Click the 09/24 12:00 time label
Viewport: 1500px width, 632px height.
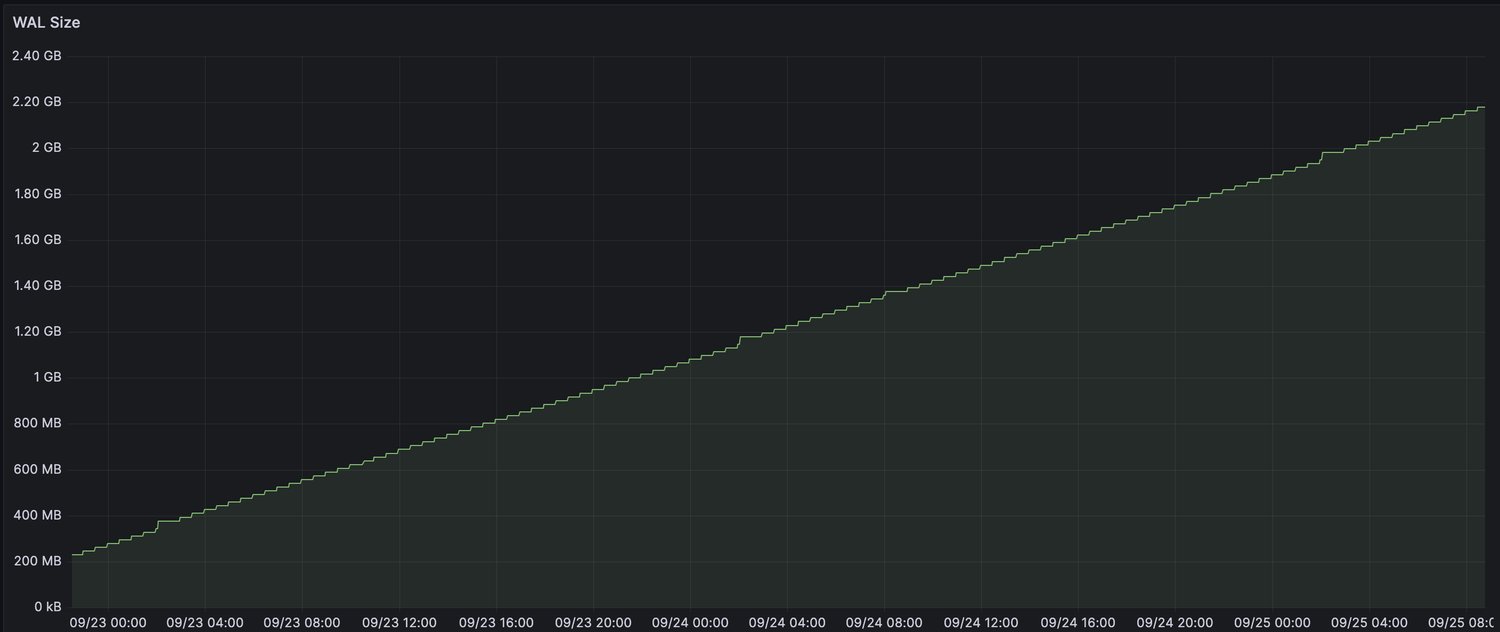[x=981, y=623]
